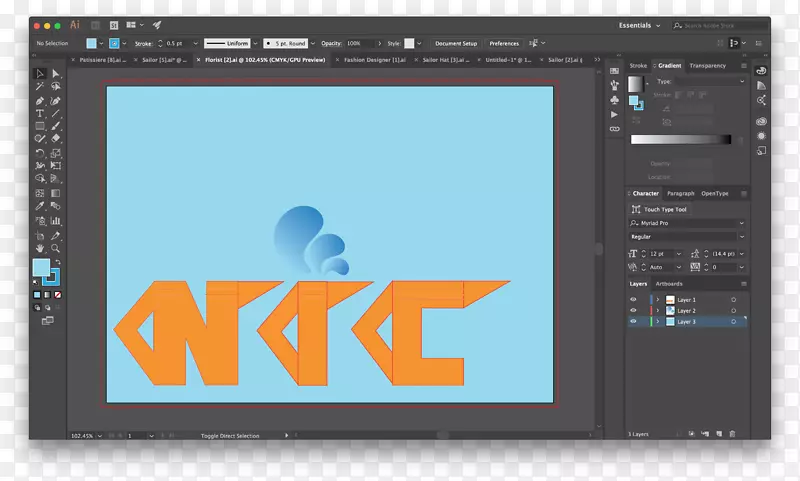Toggle visibility of Layer 2
The height and width of the screenshot is (481, 800).
(633, 311)
